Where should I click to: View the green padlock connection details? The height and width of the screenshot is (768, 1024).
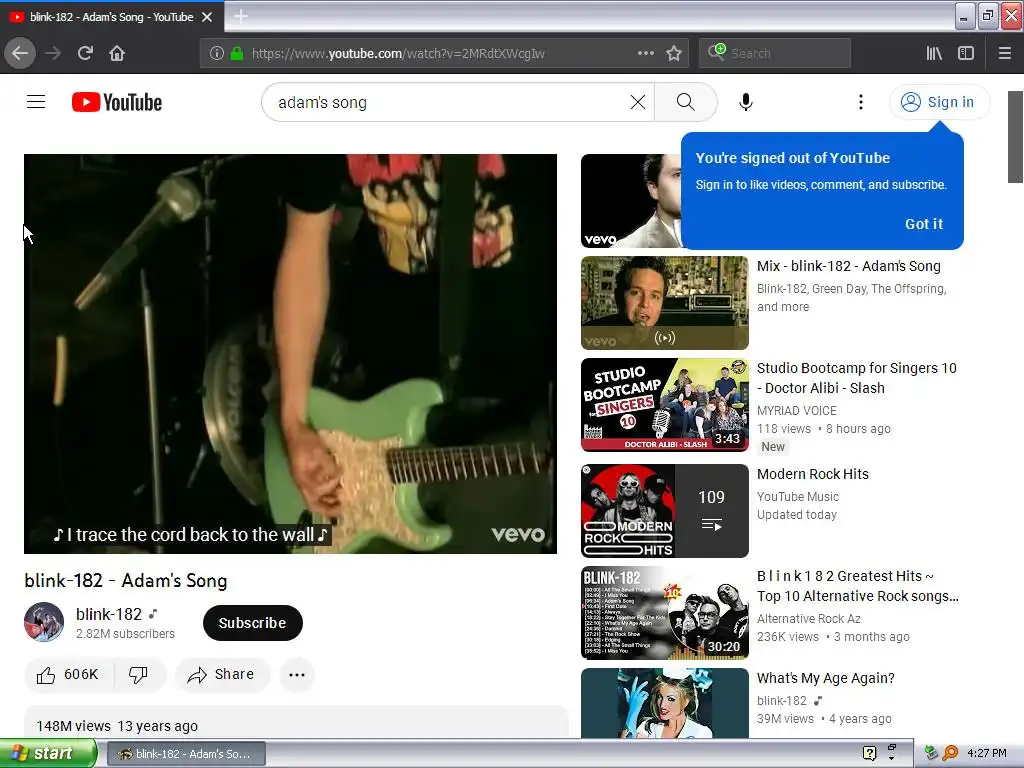pyautogui.click(x=237, y=53)
